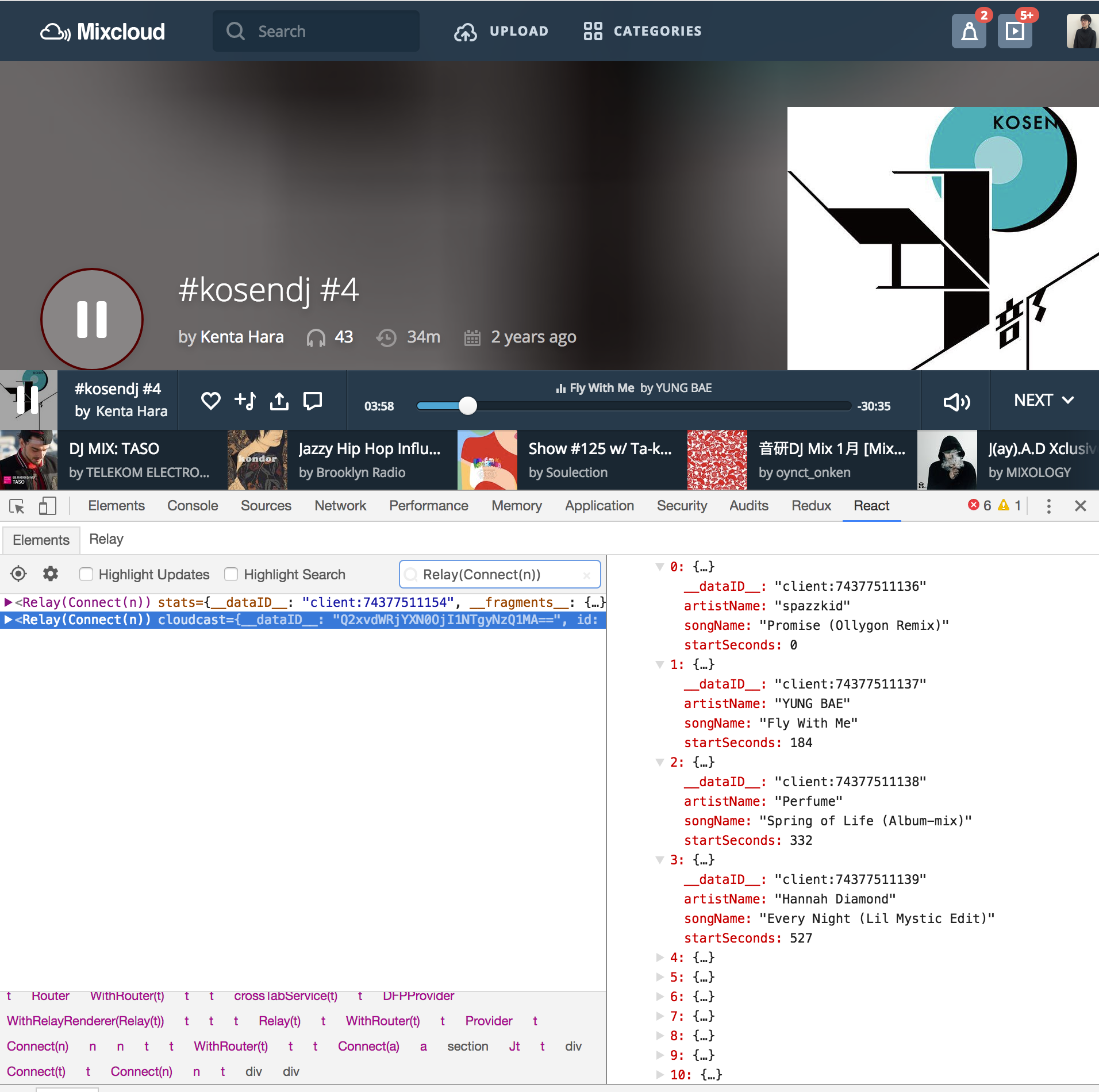The image size is (1099, 1092).
Task: Open the Kenta Hara profile link in the hero
Action: pos(242,337)
